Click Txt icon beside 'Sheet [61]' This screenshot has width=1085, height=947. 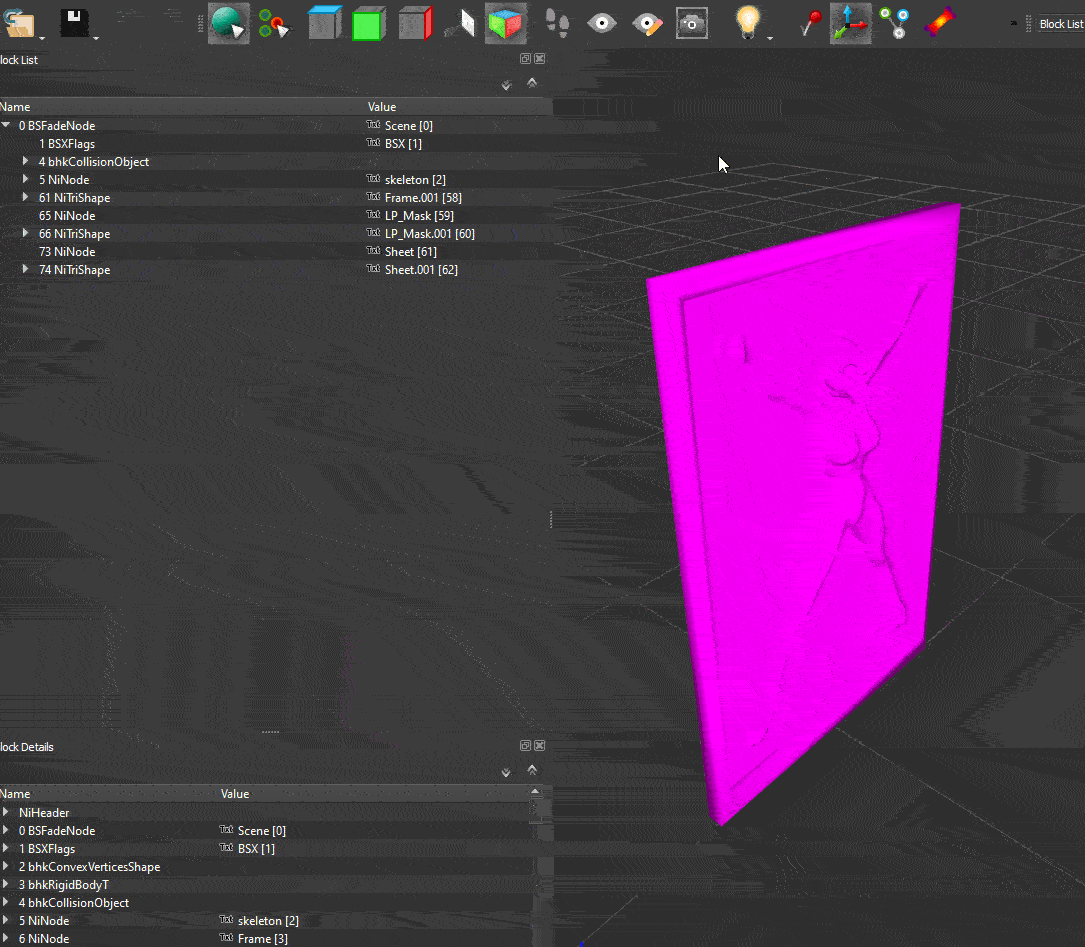pyautogui.click(x=374, y=250)
